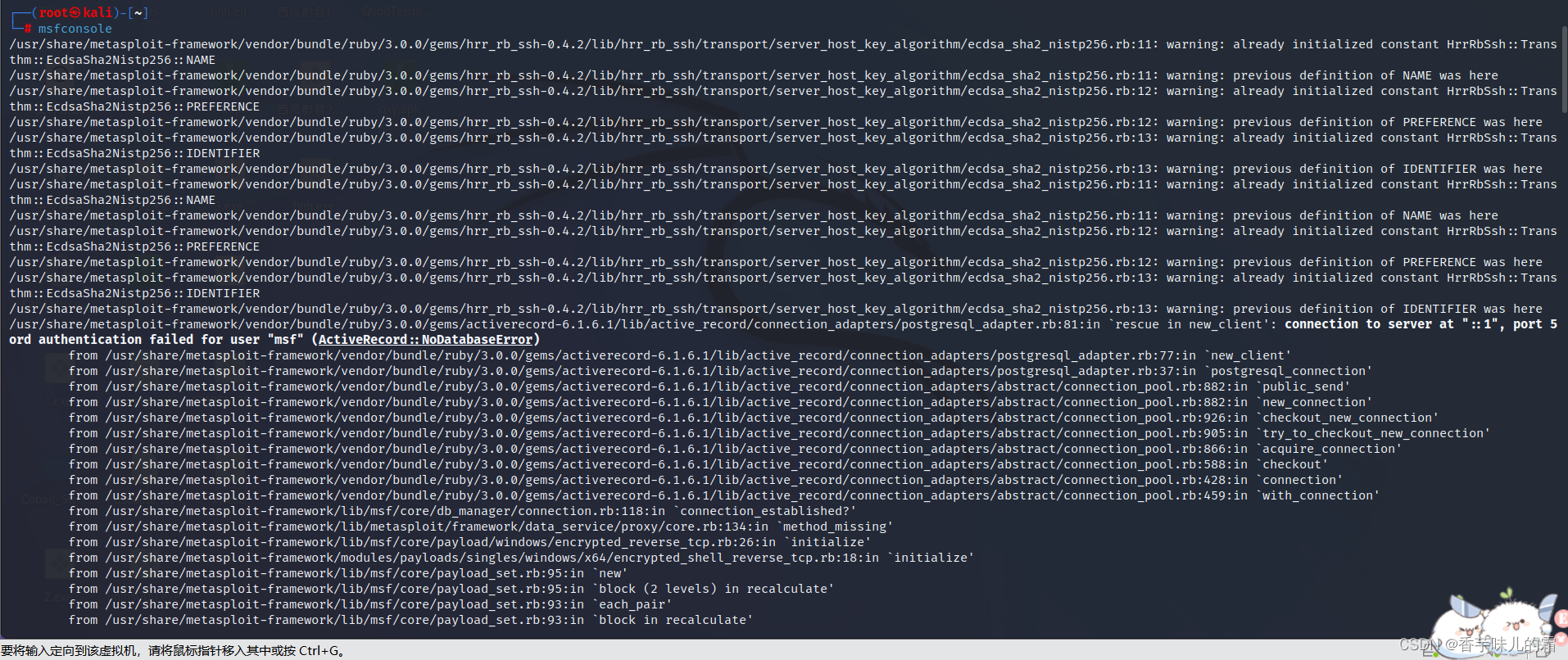Viewport: 1568px width, 660px height.
Task: Click final `block in recalculate' trace line
Action: tap(410, 620)
